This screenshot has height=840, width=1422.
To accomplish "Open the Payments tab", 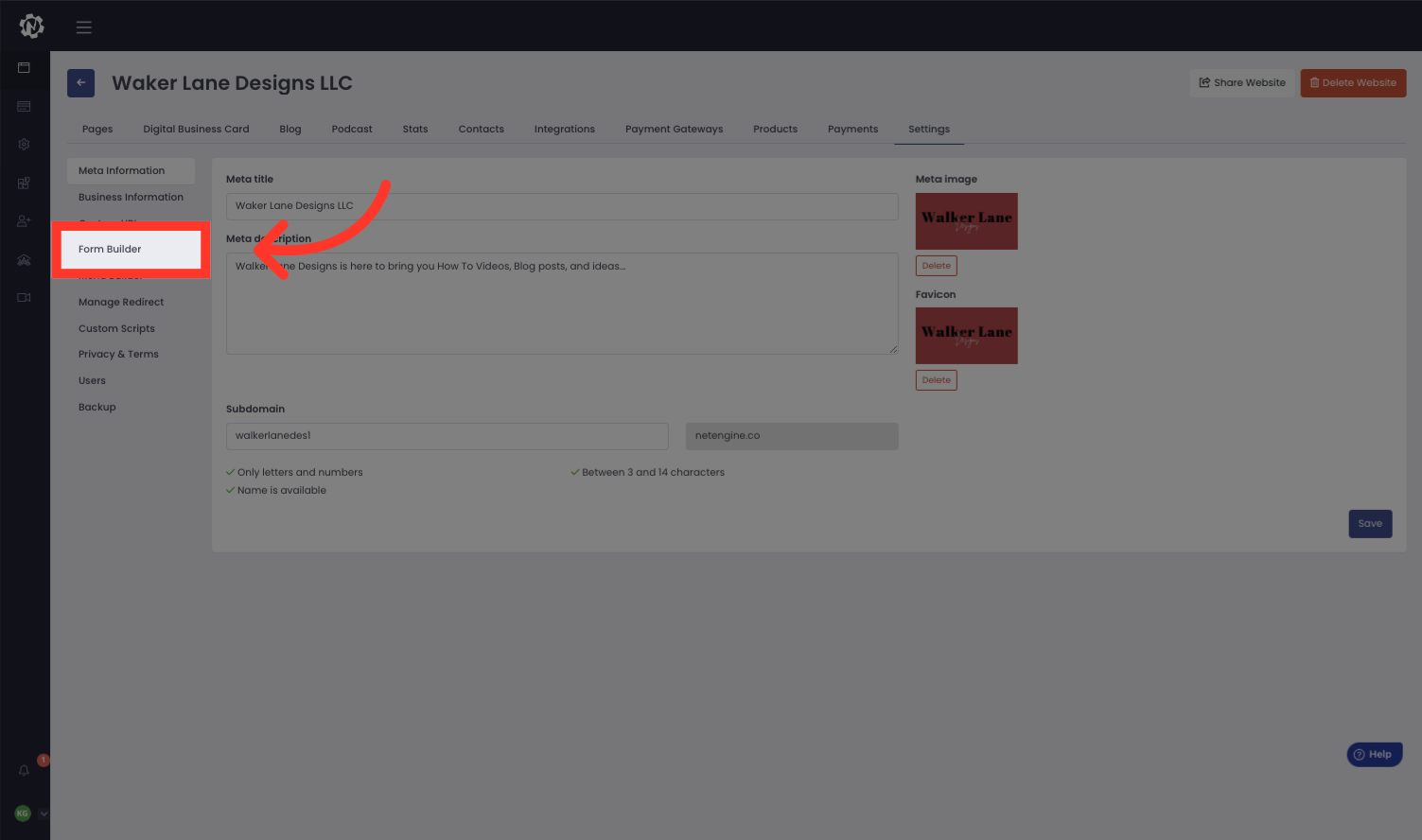I will click(x=852, y=130).
